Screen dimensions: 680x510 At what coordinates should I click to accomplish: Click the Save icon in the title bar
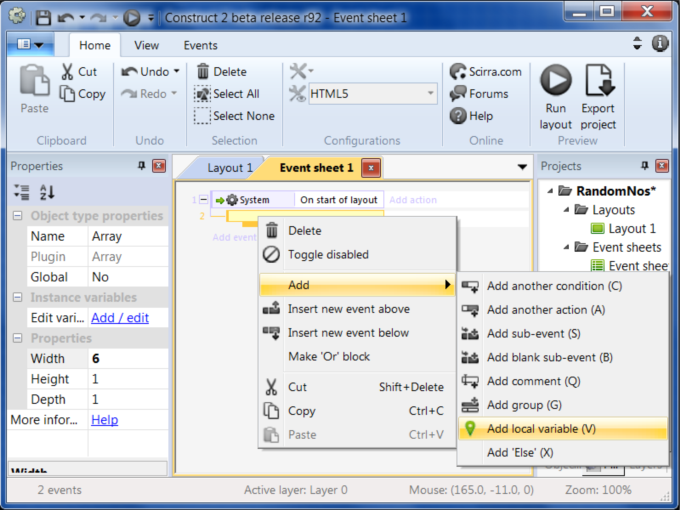(43, 18)
